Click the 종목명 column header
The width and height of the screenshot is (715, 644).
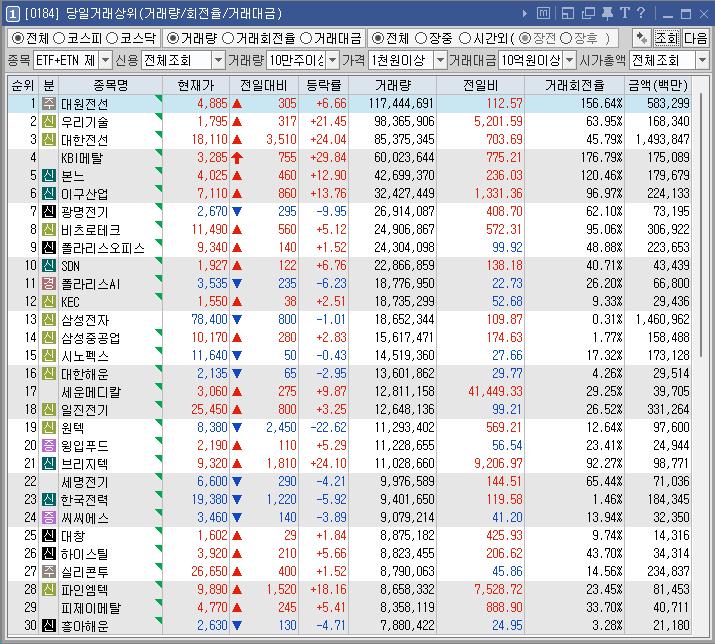(110, 85)
